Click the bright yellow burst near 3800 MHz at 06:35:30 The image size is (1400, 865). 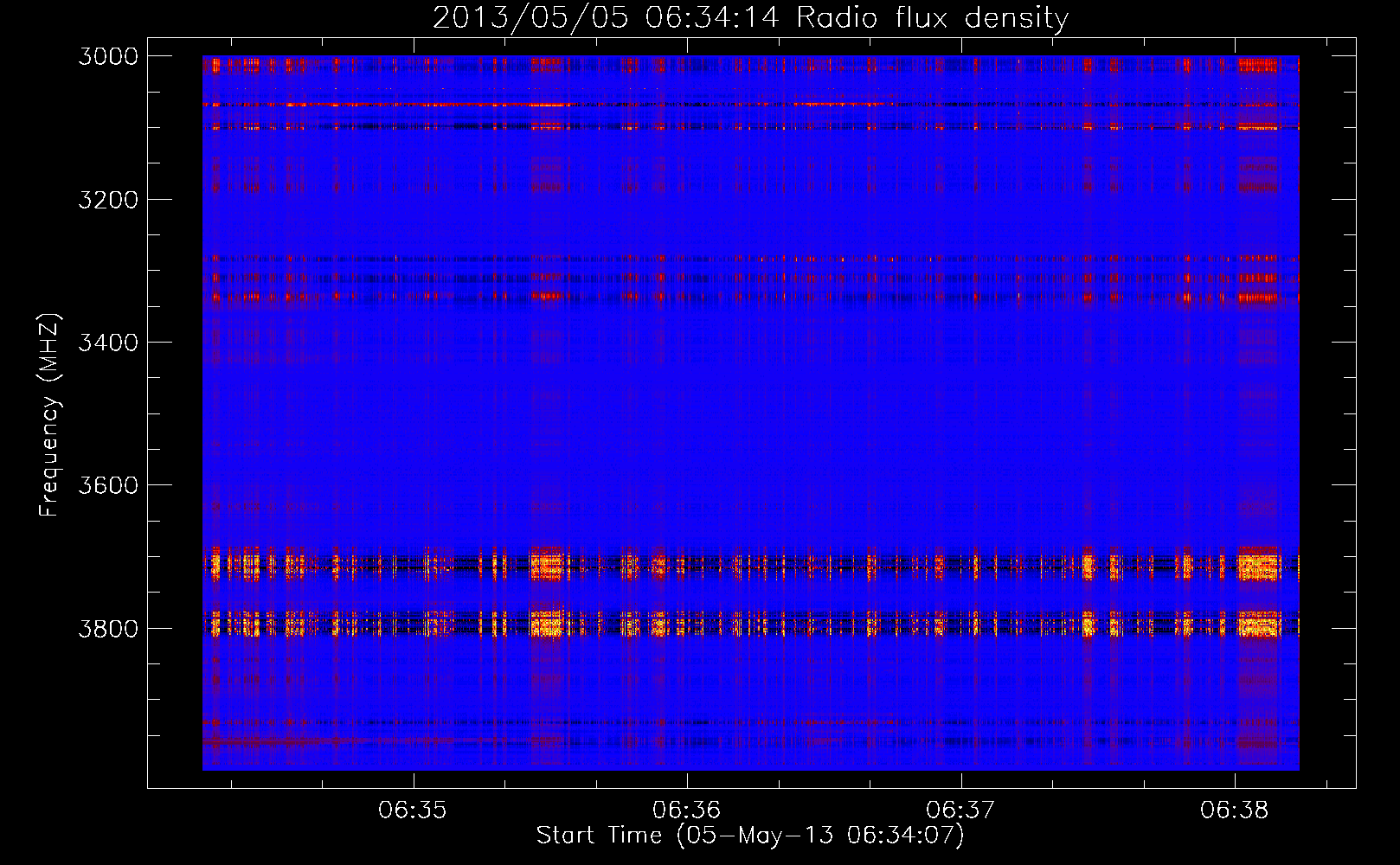tap(548, 623)
